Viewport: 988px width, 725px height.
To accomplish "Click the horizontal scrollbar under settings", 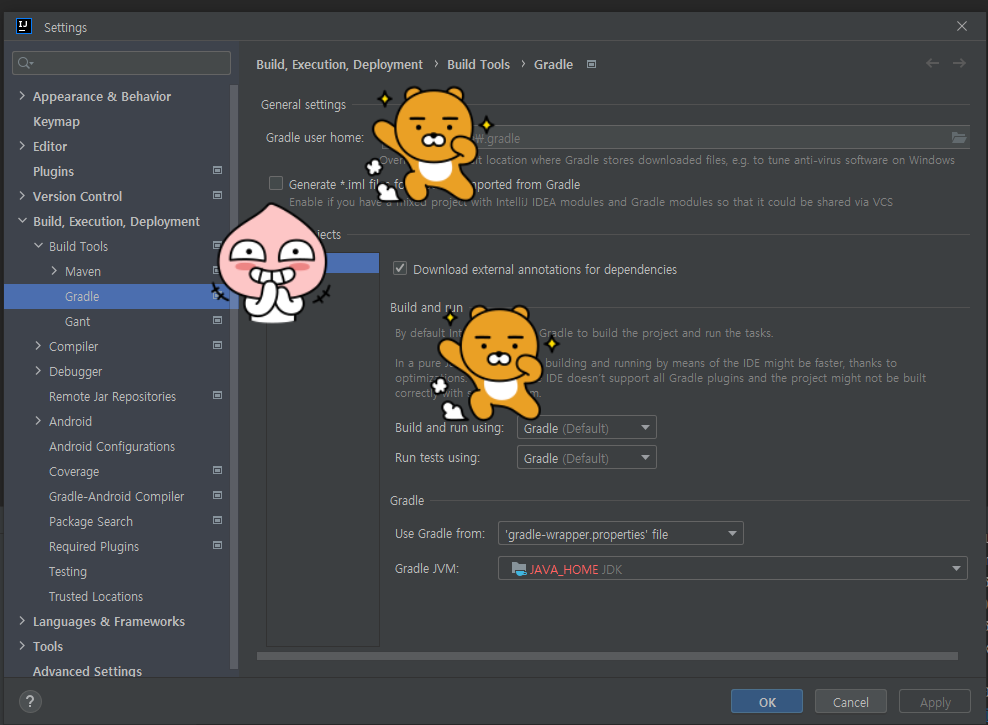I will coord(607,656).
